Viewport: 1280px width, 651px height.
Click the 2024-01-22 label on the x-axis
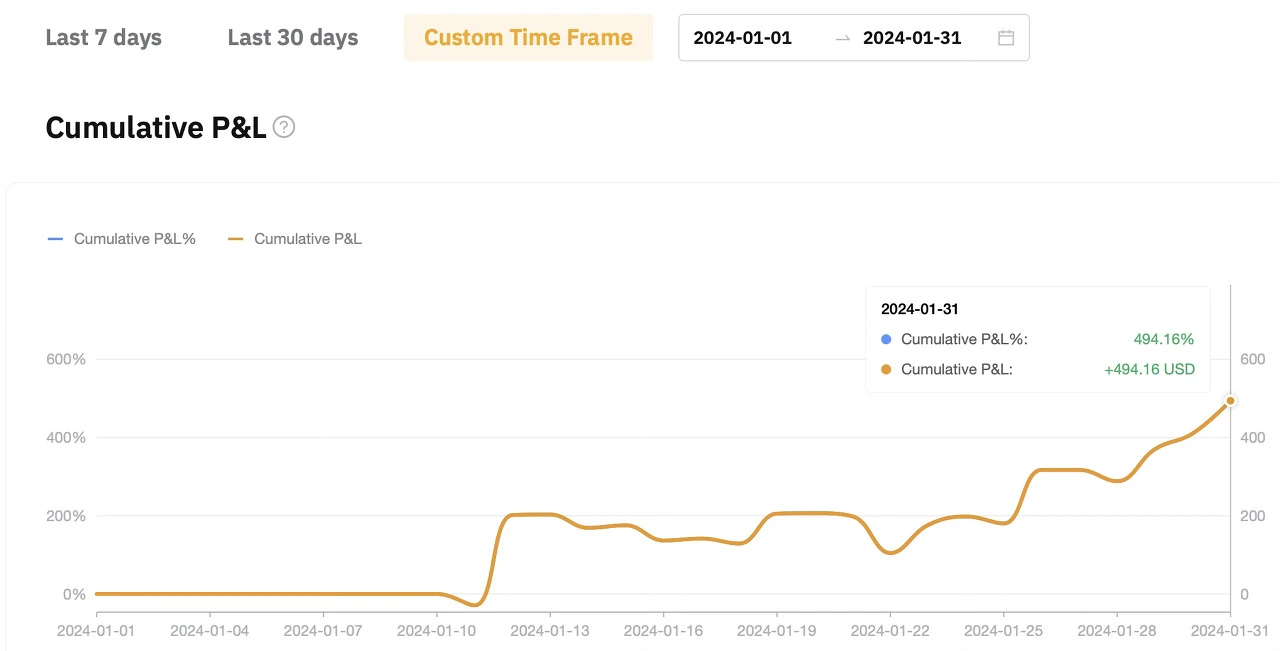[890, 631]
